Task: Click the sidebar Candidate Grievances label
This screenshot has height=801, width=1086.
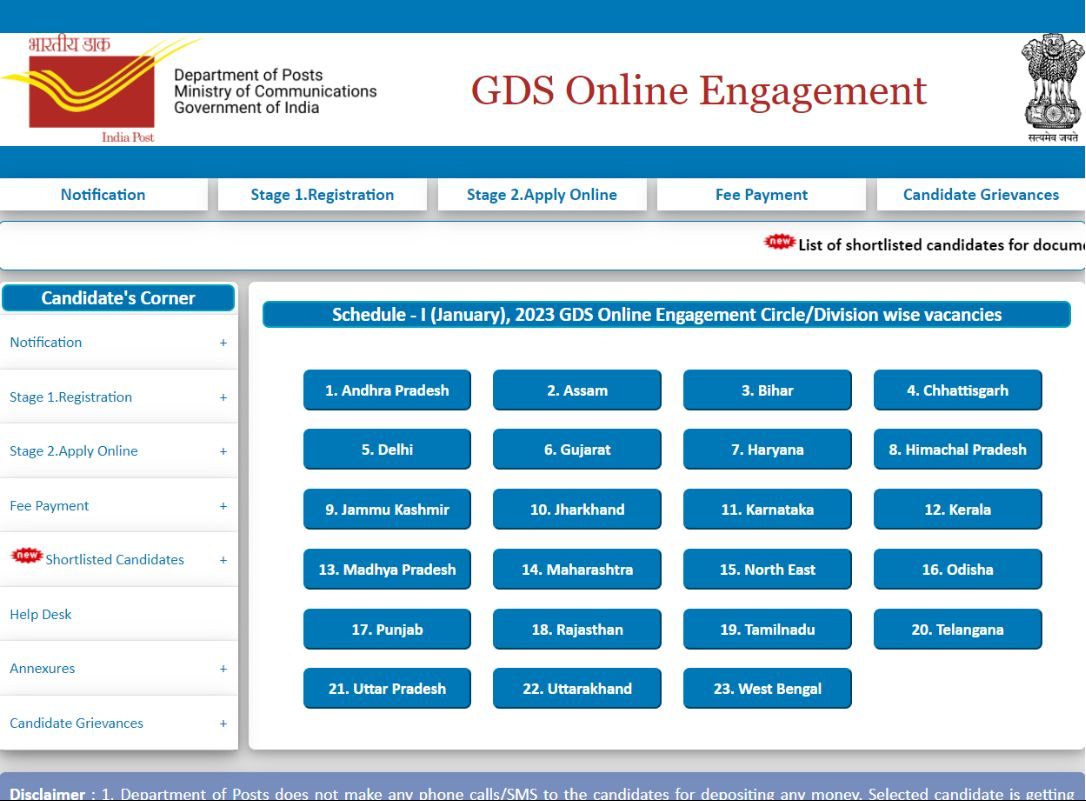Action: point(76,723)
